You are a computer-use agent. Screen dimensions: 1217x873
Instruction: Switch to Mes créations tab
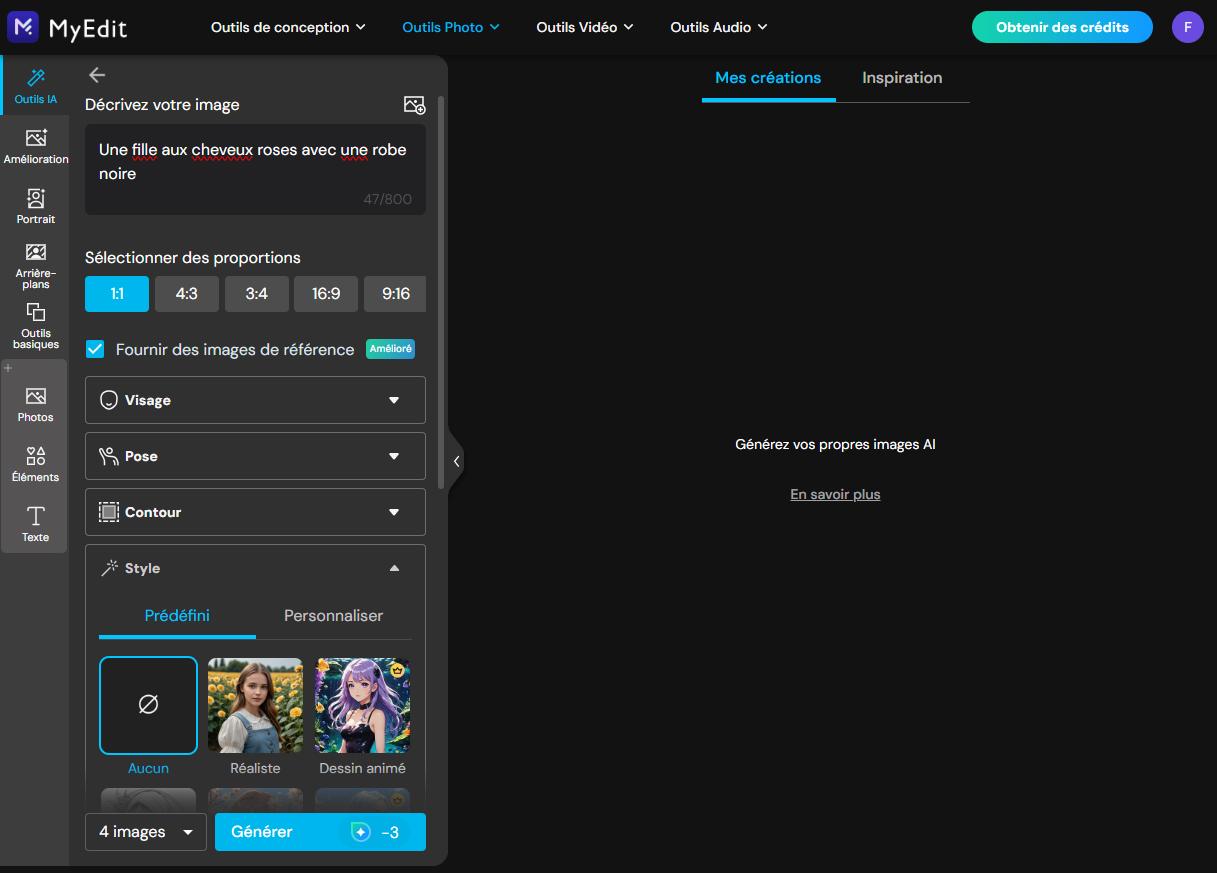coord(768,78)
